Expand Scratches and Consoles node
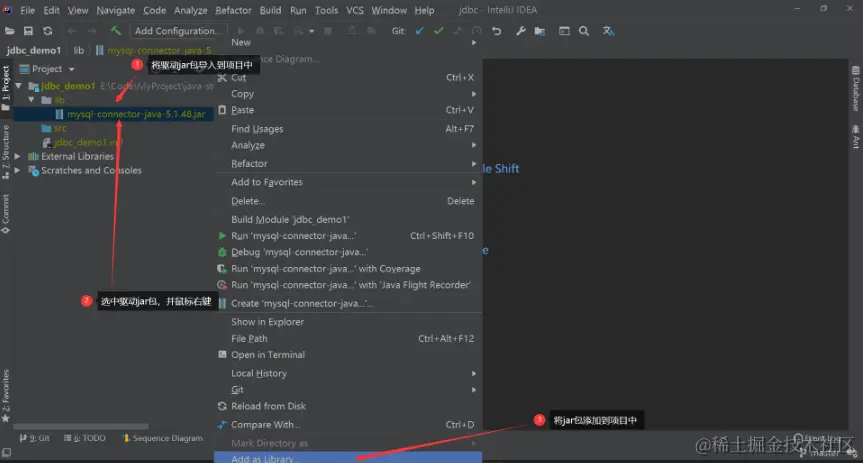The width and height of the screenshot is (863, 463). click(18, 171)
